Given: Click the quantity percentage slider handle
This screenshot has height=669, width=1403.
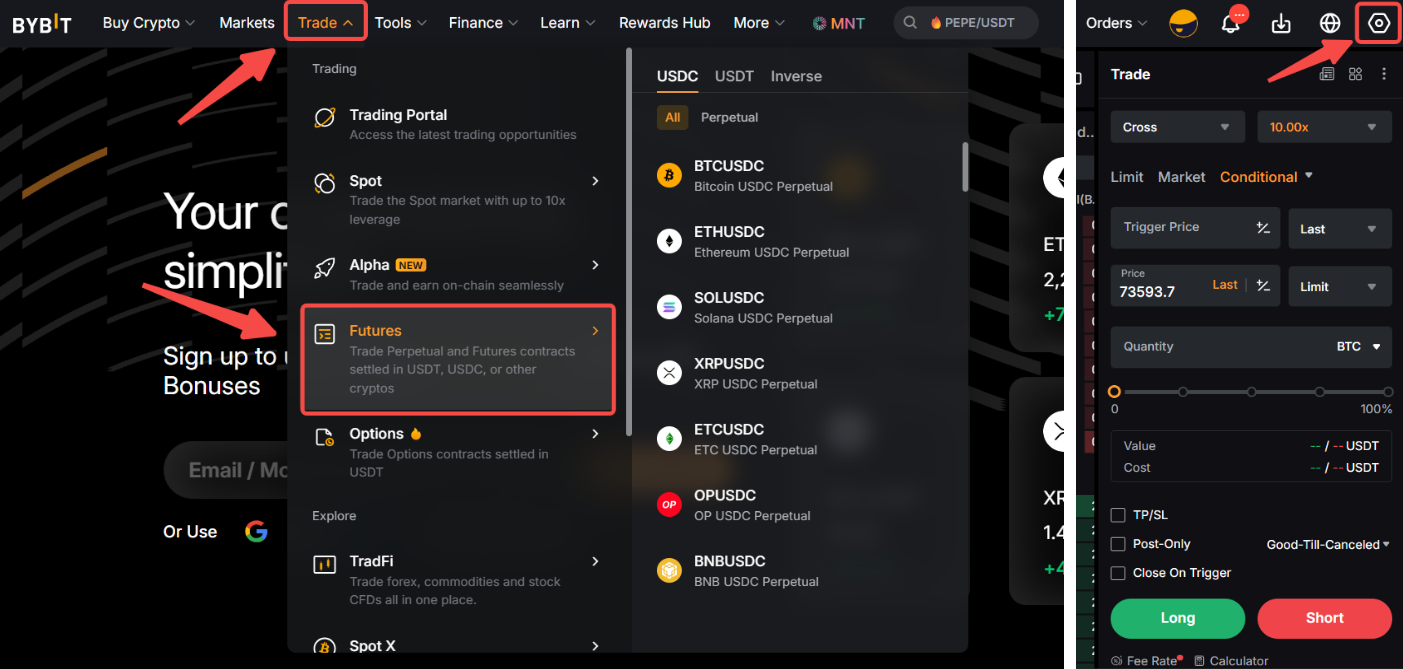Looking at the screenshot, I should [1115, 392].
